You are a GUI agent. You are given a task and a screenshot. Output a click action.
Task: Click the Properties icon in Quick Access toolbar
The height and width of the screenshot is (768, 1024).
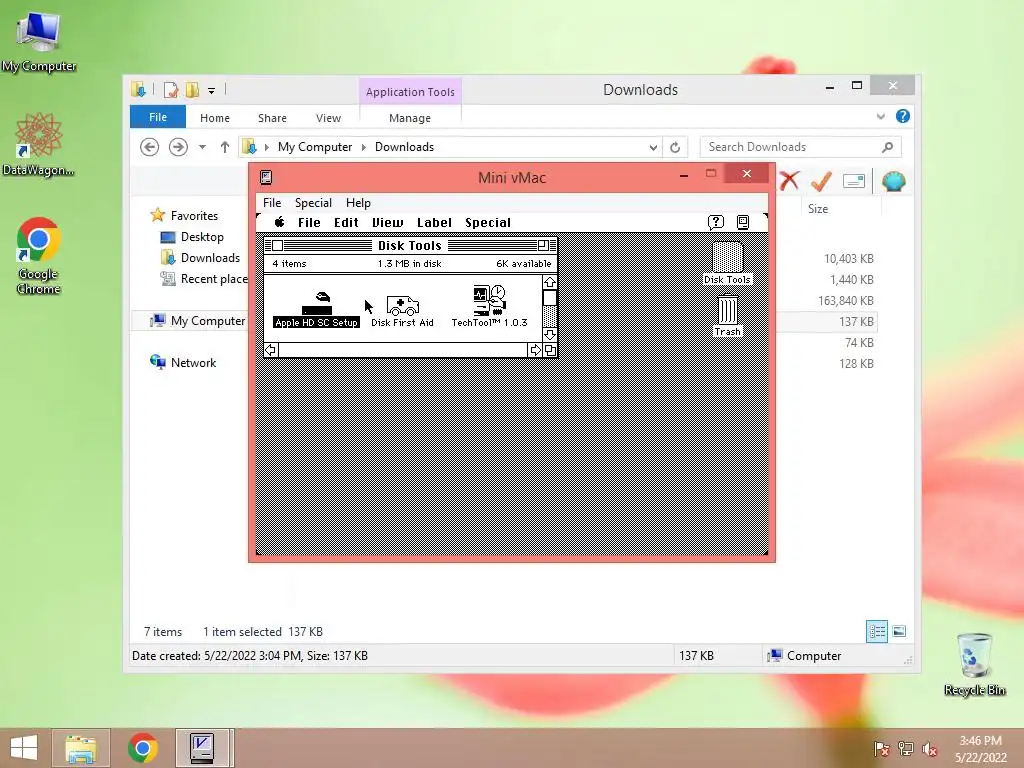click(x=171, y=90)
